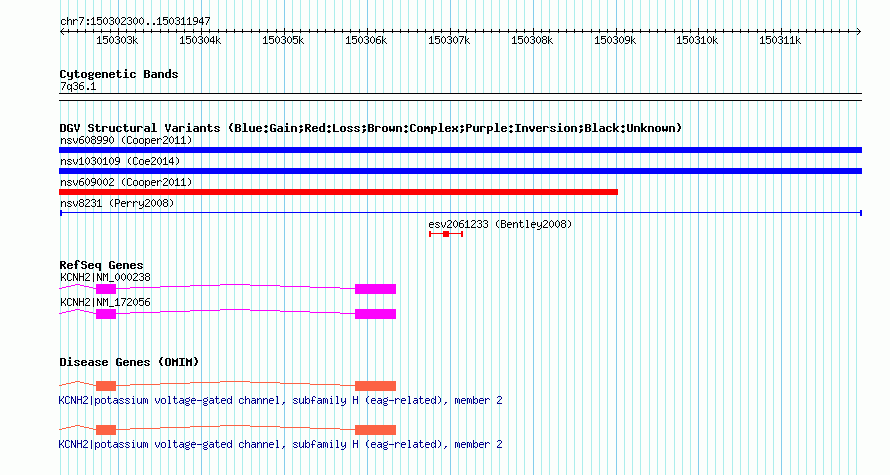The image size is (890, 475).
Task: Click large orange exon of first OMIM gene
Action: [375, 386]
